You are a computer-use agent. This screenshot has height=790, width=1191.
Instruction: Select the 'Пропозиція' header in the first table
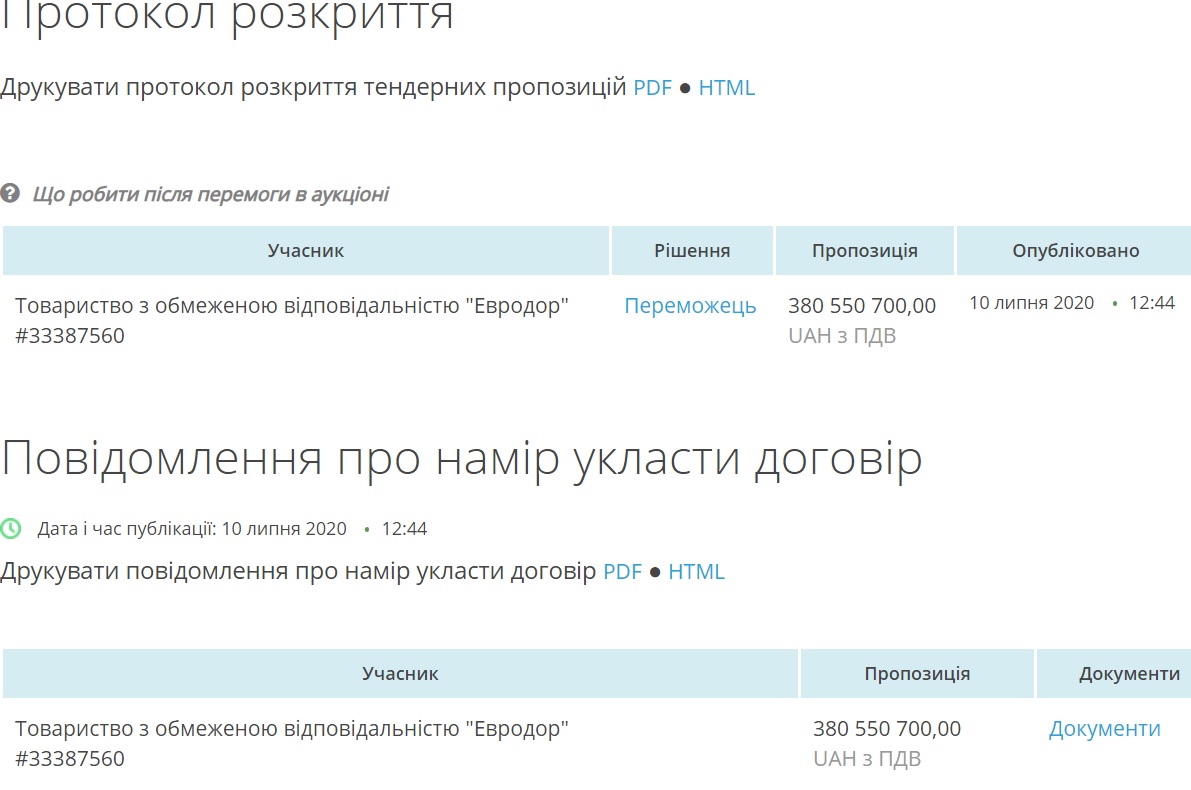click(864, 251)
